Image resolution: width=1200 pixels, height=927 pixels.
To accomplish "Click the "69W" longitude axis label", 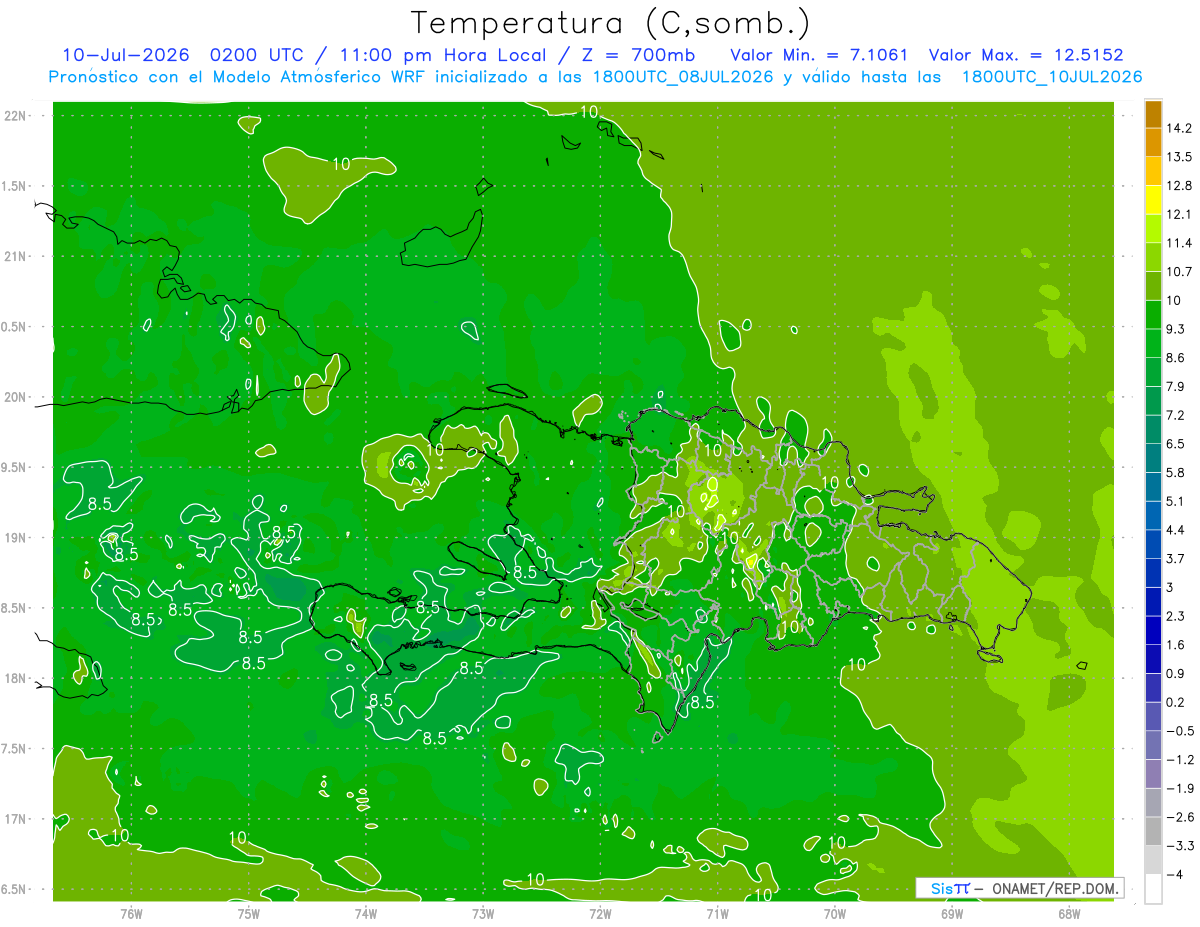I will click(952, 913).
